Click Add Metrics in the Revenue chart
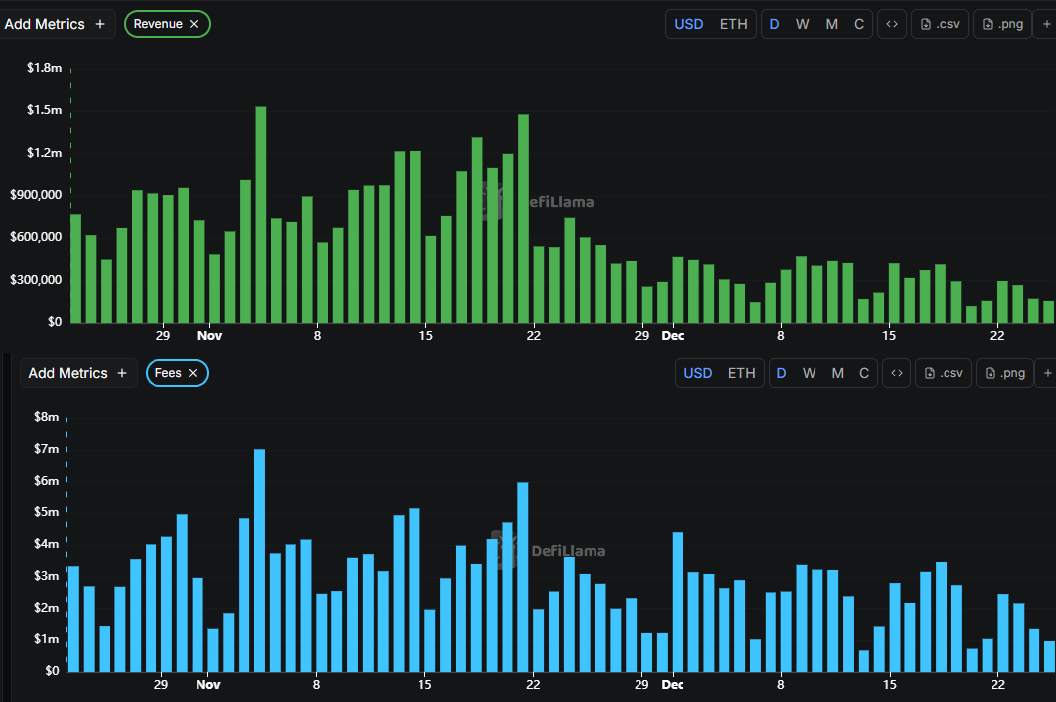This screenshot has height=702, width=1056. [55, 24]
